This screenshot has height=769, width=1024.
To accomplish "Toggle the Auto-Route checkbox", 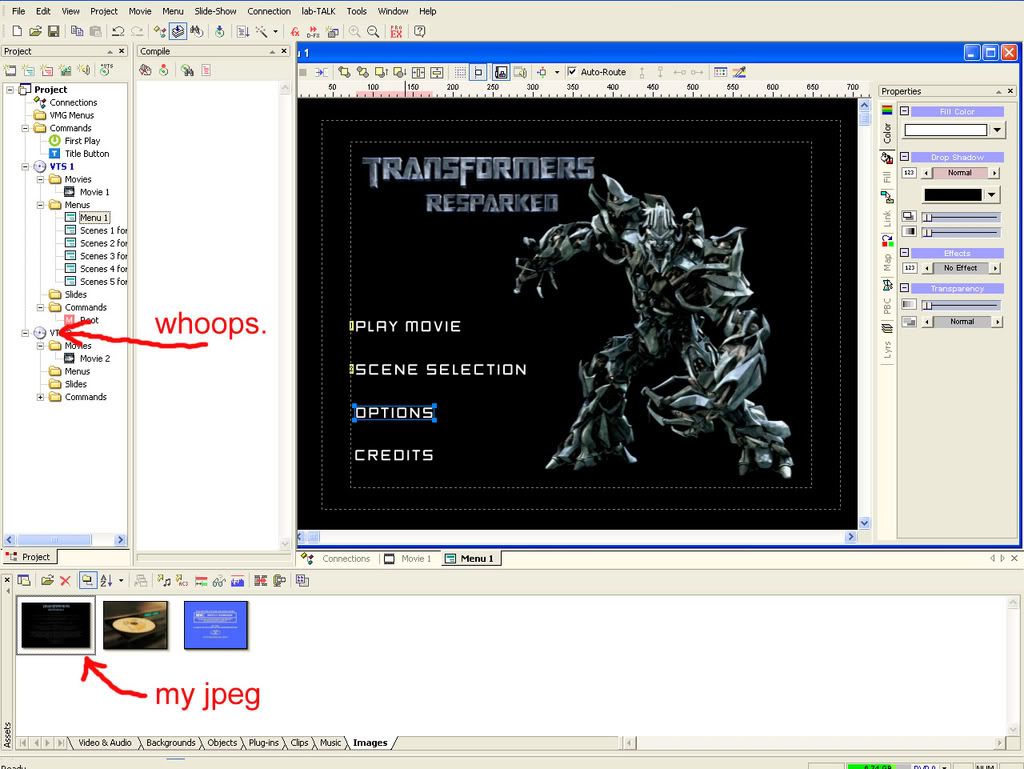I will 572,72.
